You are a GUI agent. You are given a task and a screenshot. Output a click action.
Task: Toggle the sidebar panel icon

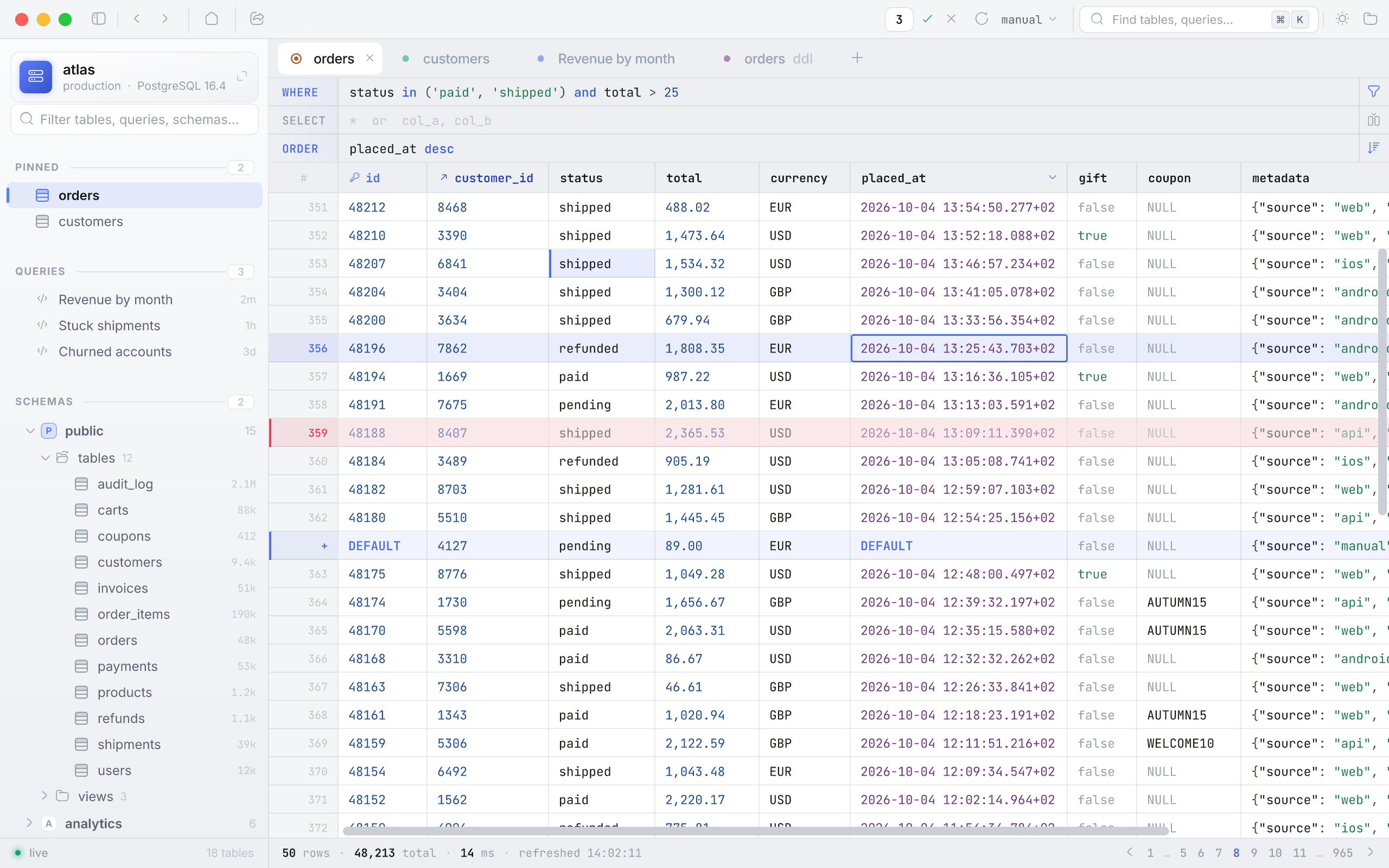(99, 19)
